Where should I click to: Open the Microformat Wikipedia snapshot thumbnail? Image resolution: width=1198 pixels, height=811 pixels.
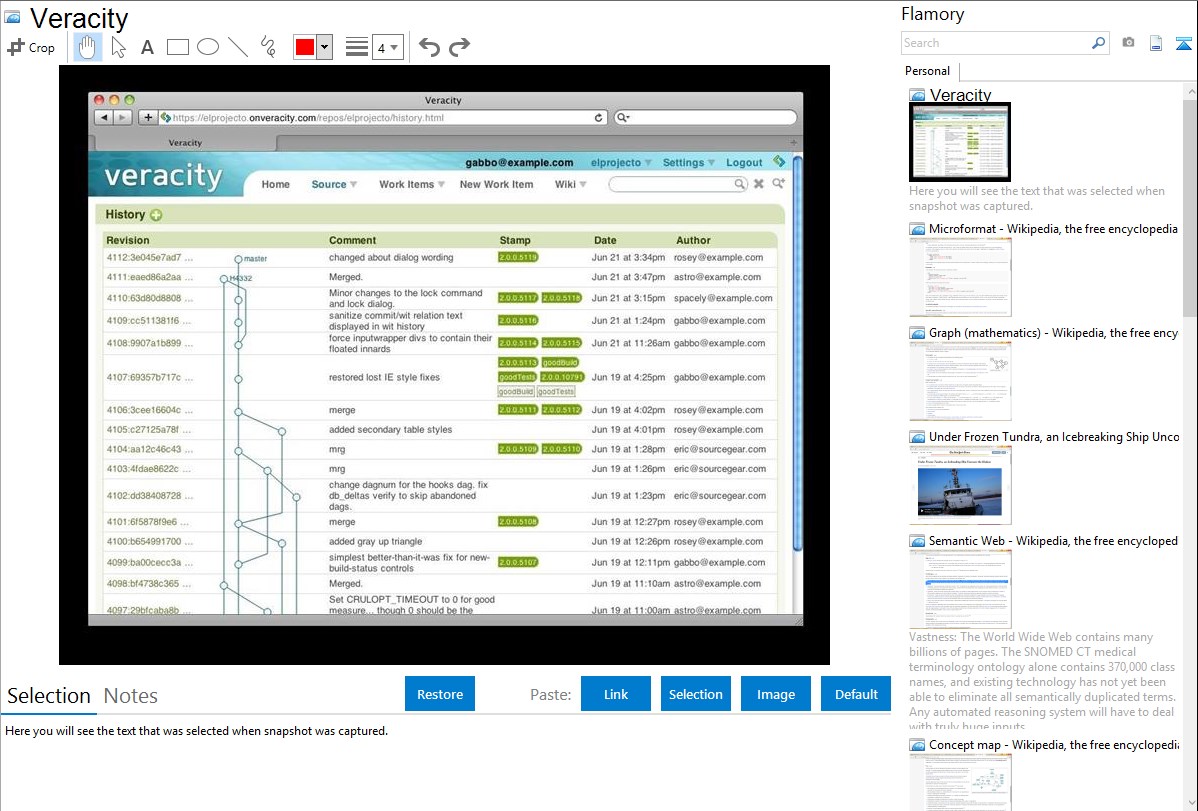pos(960,277)
